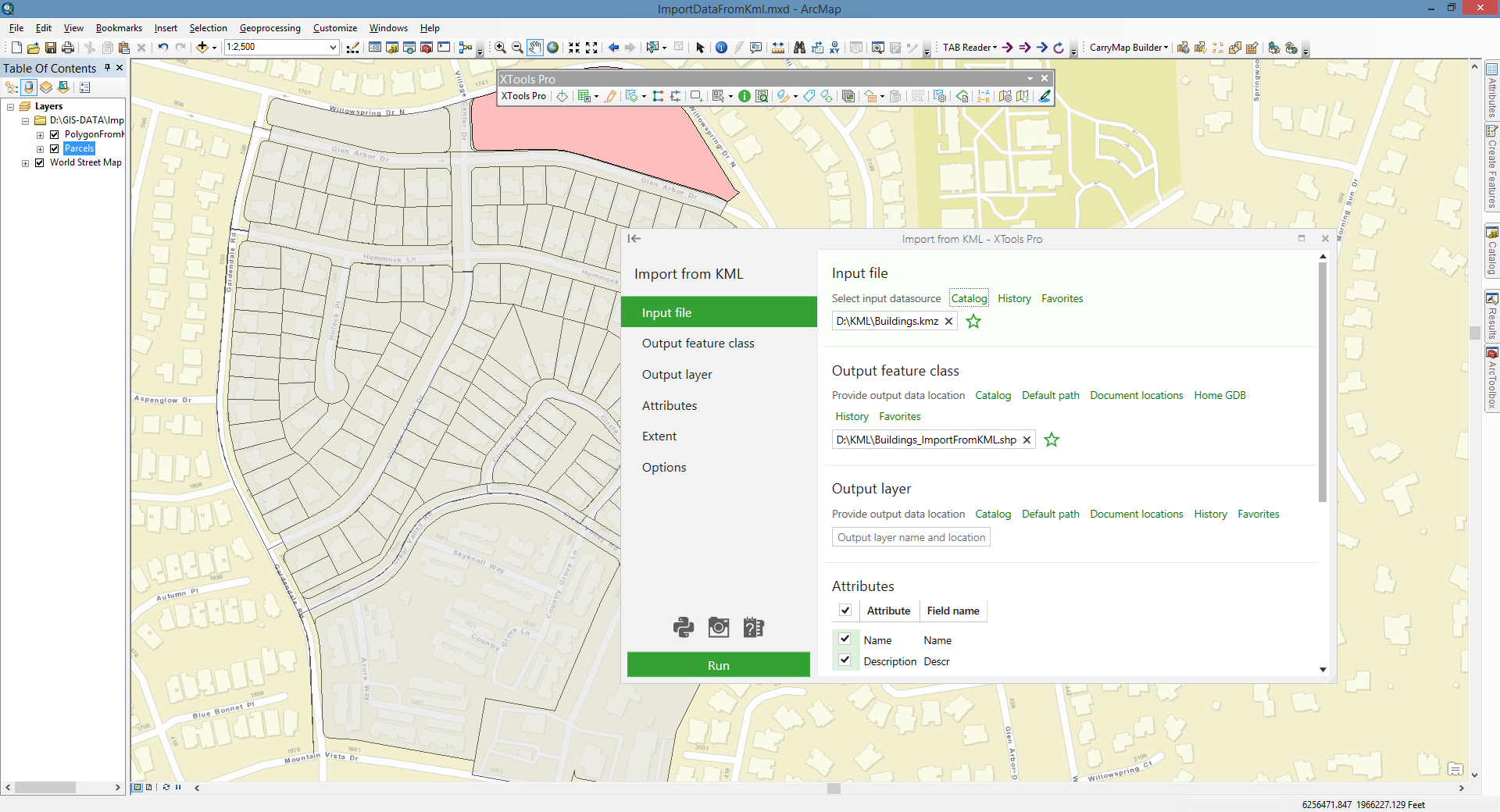Expand the Parcels layer tree node
Viewport: 1500px width, 812px height.
click(41, 149)
